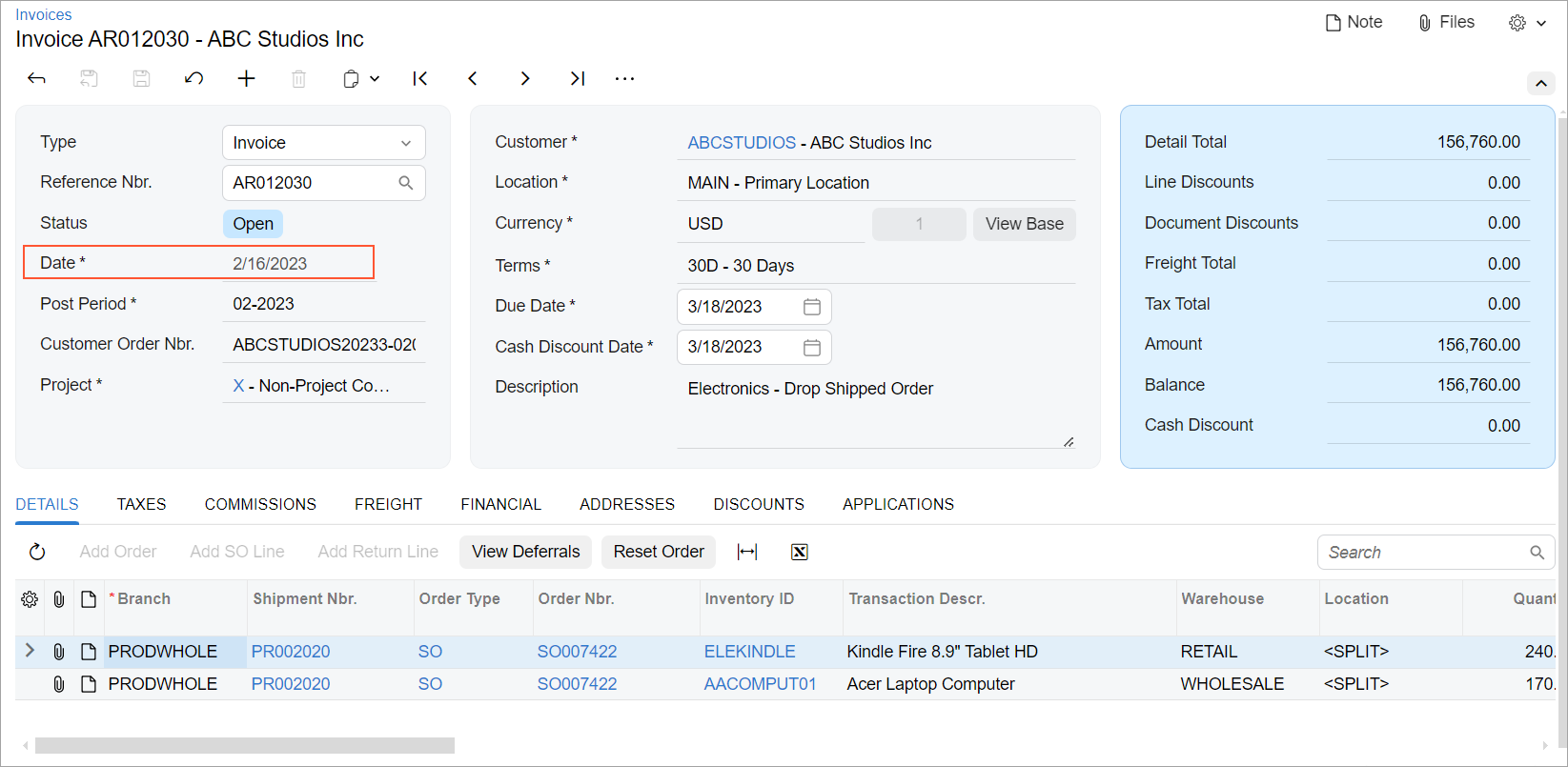
Task: Click the View Base button
Action: 1024,224
